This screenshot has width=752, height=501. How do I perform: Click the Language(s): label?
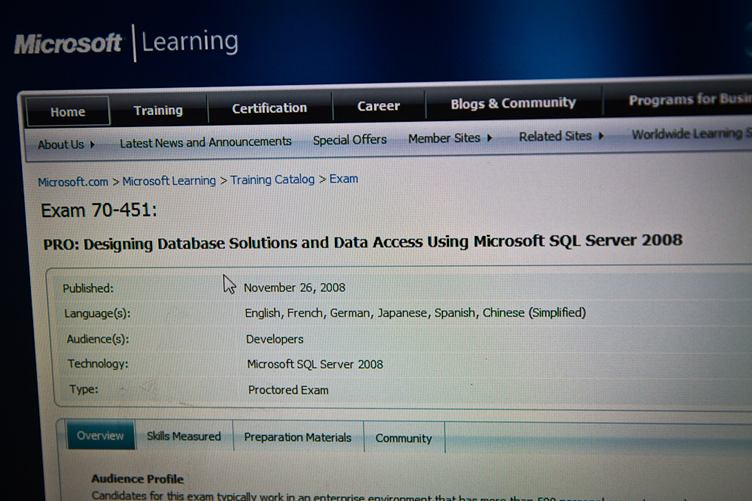point(97,314)
